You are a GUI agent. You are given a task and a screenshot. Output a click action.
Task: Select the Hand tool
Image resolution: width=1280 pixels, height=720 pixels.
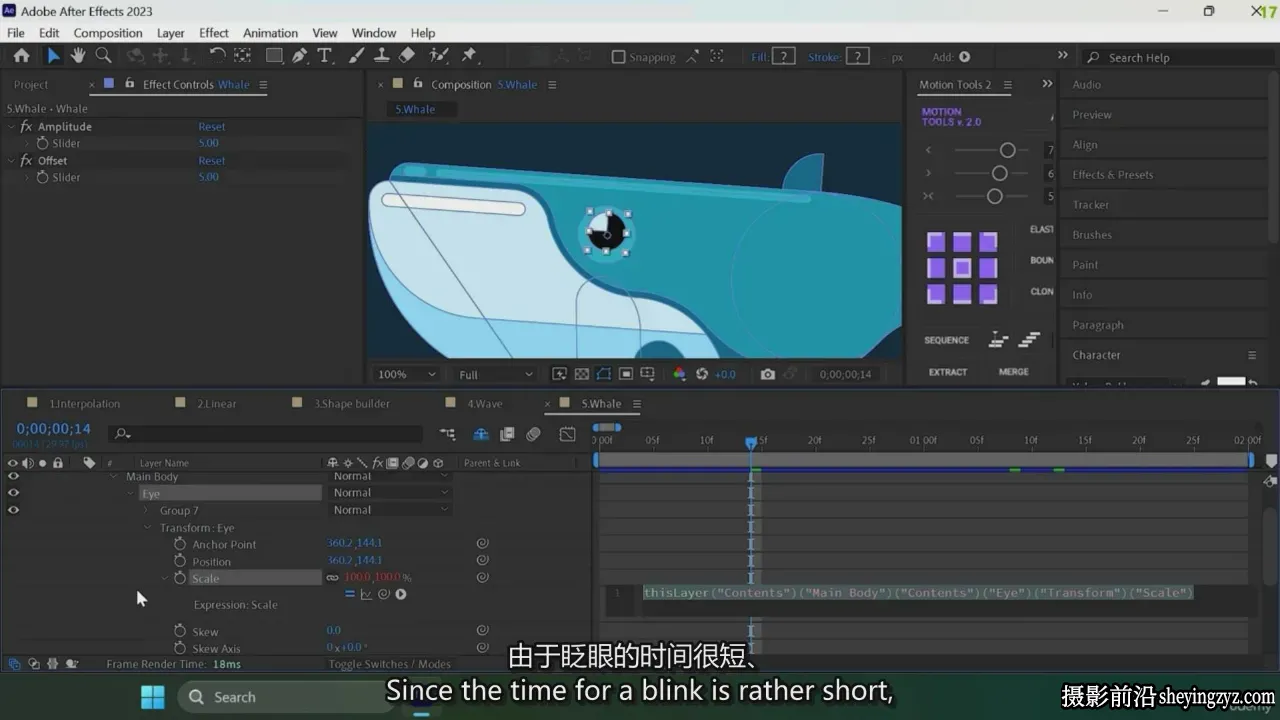(x=78, y=56)
